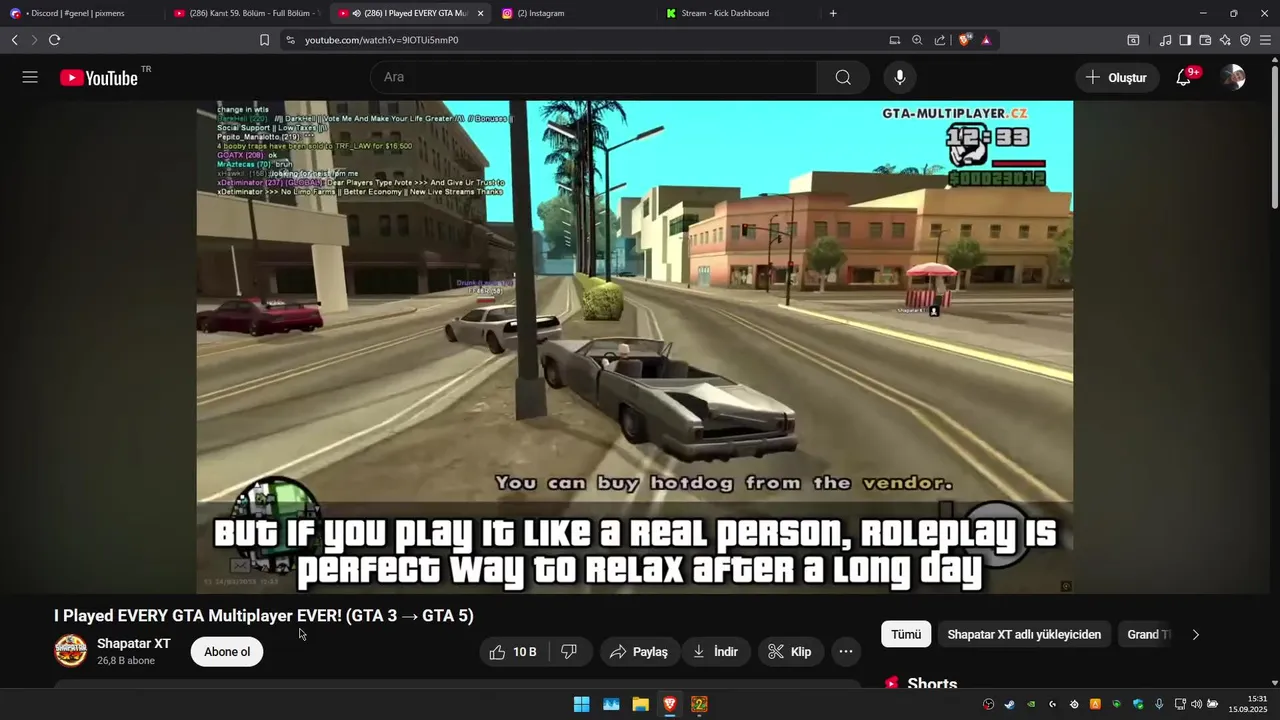Open the Brave Wallet icon

(1205, 40)
